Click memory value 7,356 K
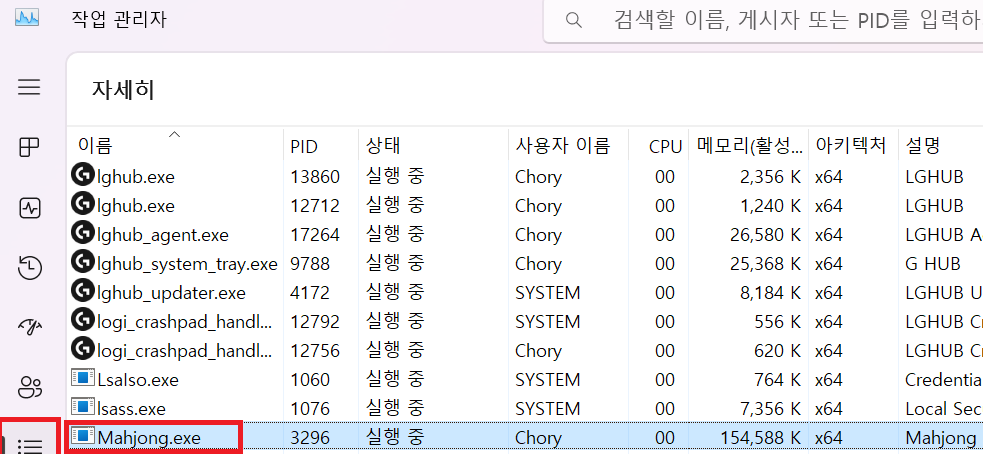This screenshot has height=454, width=983. click(x=770, y=409)
